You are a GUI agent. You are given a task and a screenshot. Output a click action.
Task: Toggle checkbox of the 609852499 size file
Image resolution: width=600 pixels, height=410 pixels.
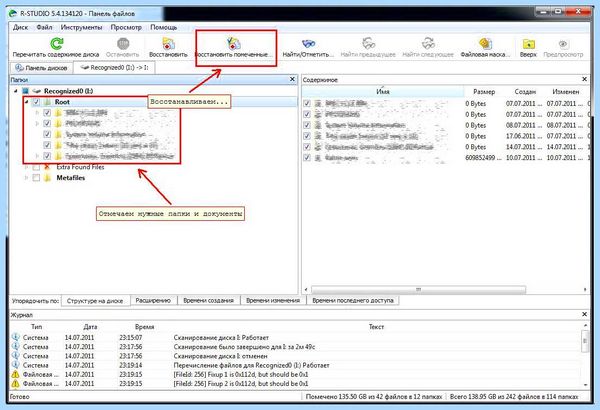click(307, 157)
